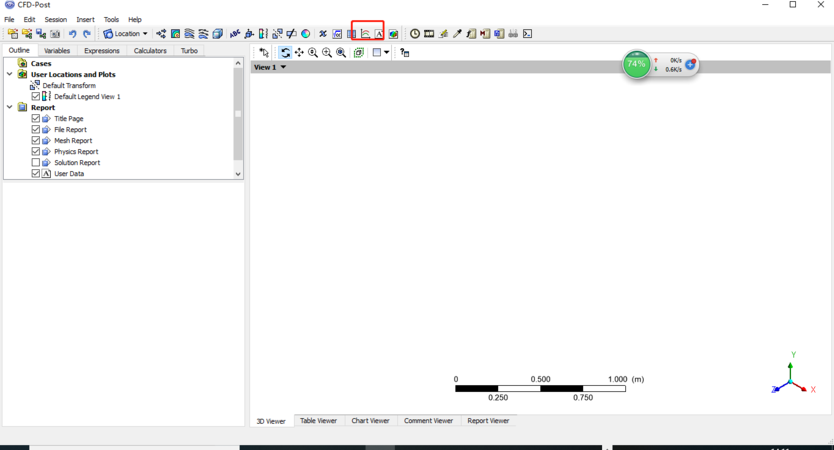
Task: Collapse the Report tree node
Action: 10,107
